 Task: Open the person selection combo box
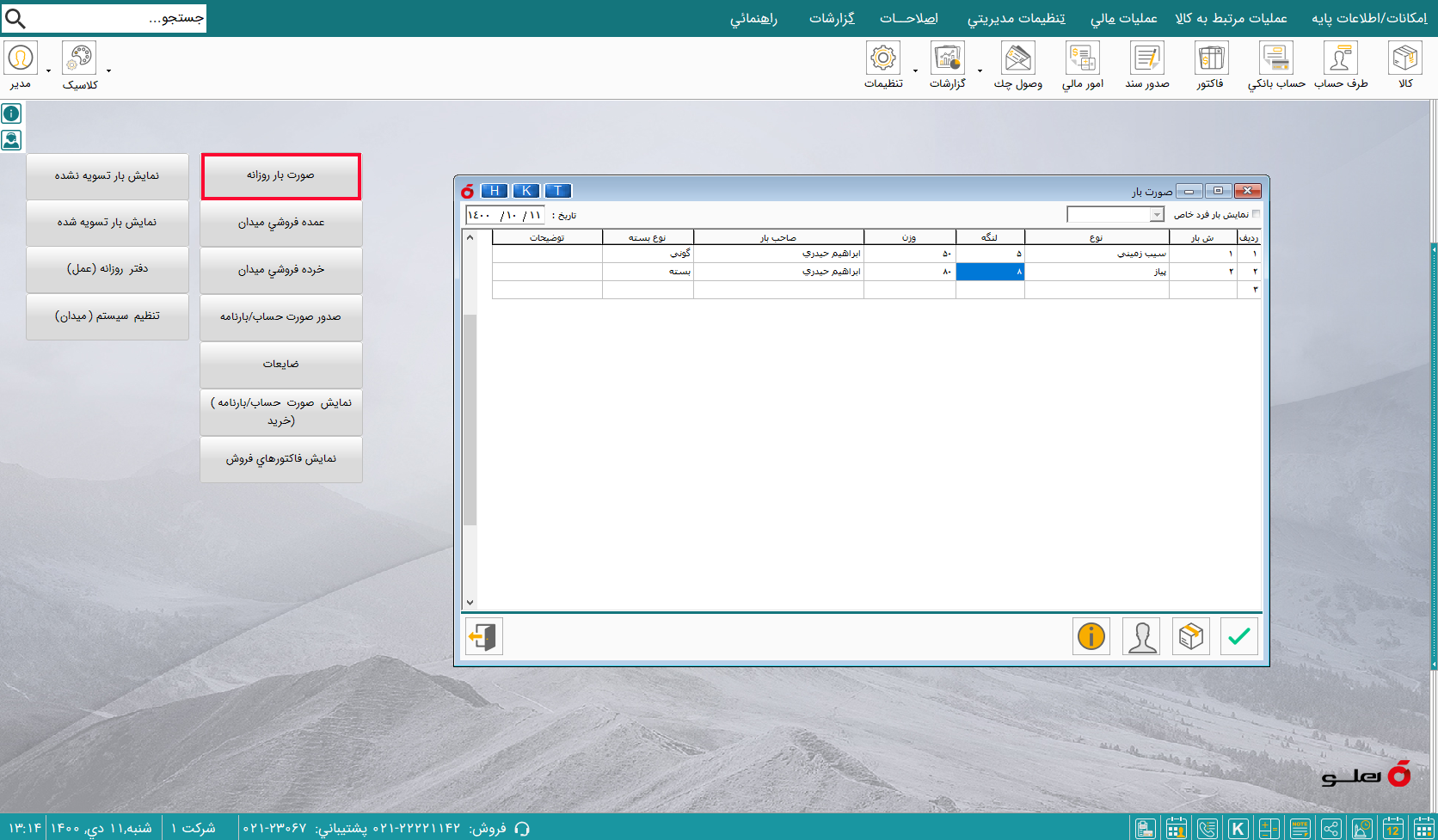(x=1115, y=214)
